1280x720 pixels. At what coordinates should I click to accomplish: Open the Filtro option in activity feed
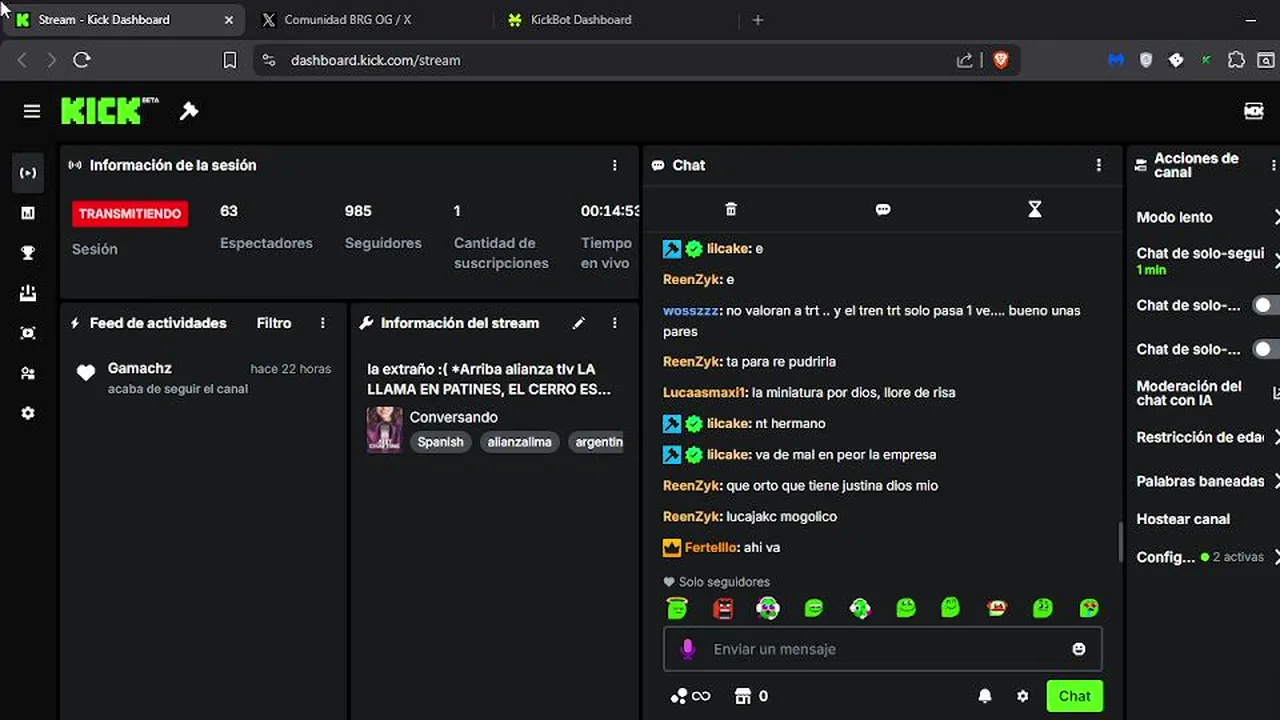pyautogui.click(x=274, y=323)
